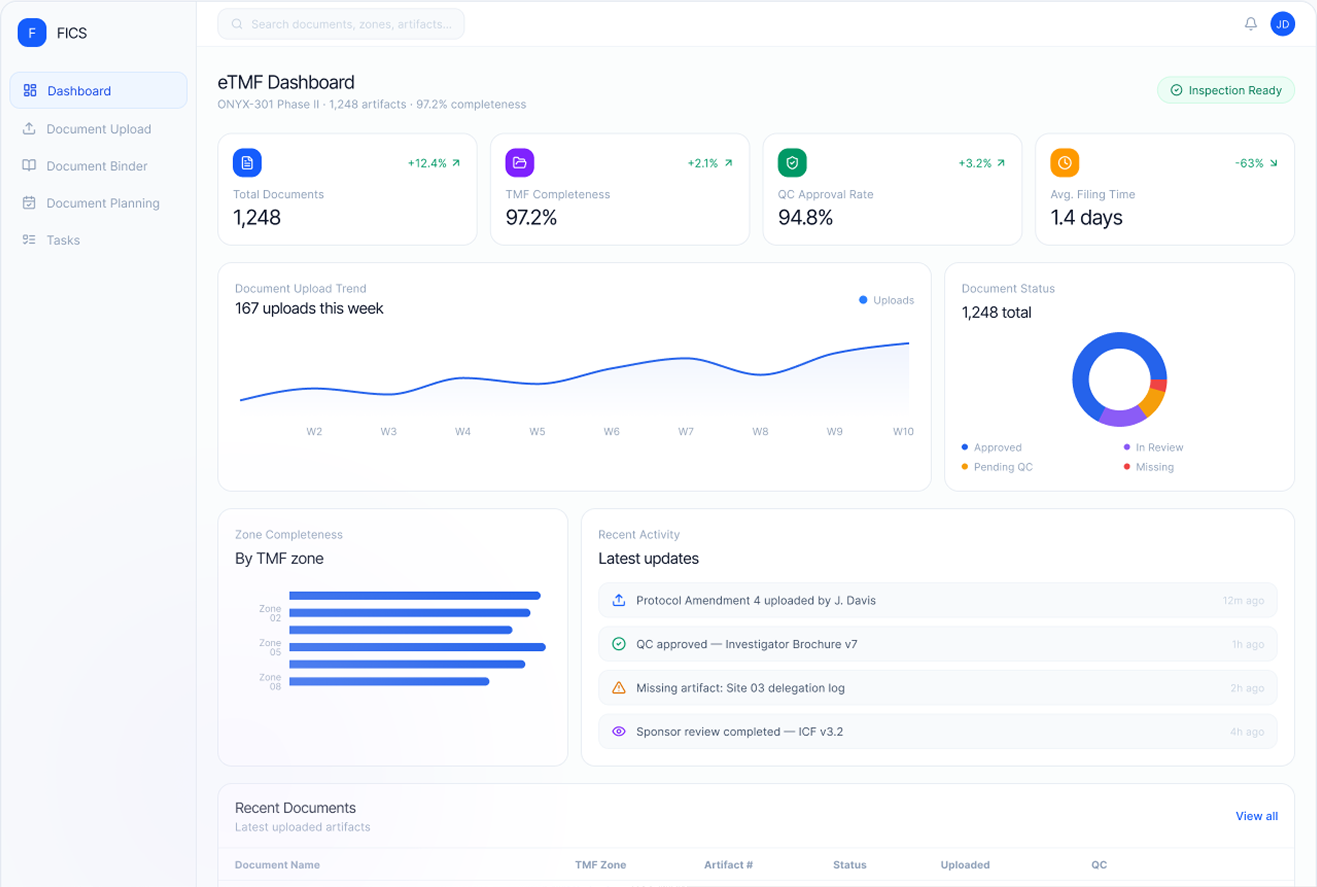Click the missing artifact warning icon
Screen dimensions: 1317x887
point(618,688)
